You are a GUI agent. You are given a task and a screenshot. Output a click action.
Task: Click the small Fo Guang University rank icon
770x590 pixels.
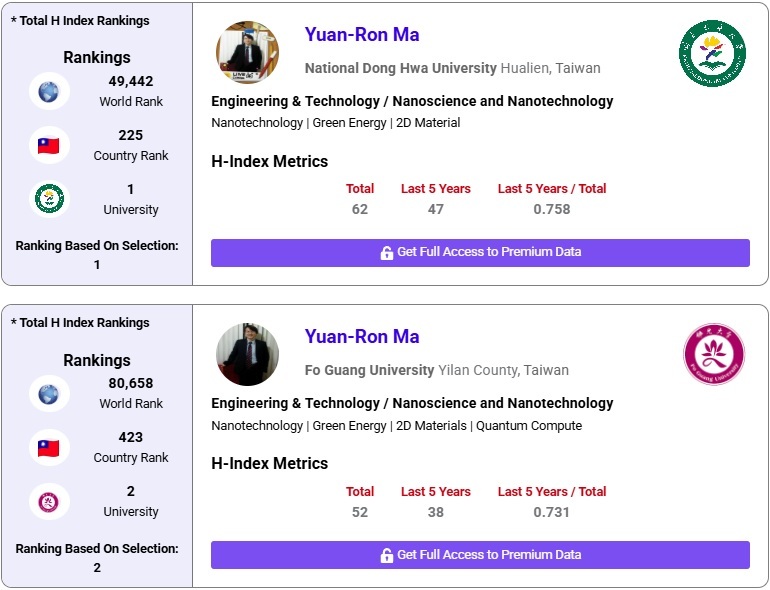click(x=48, y=501)
